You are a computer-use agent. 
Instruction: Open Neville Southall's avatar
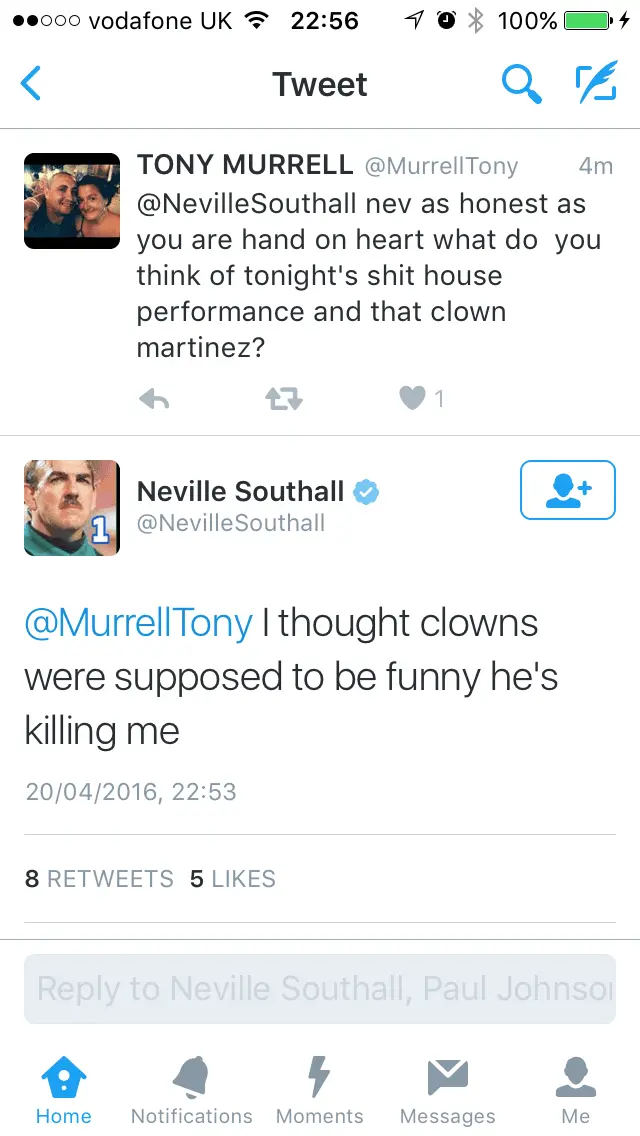(72, 507)
